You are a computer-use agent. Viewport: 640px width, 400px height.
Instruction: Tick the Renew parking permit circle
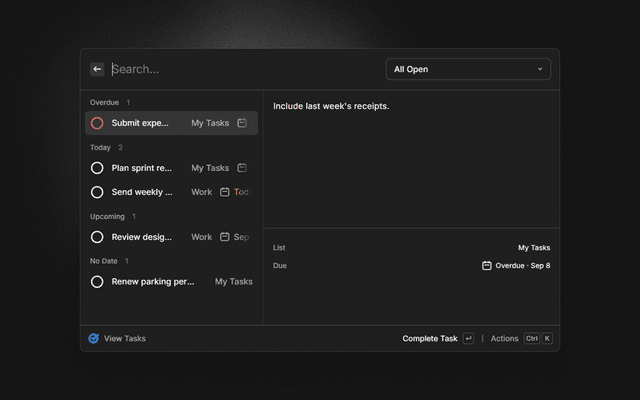pos(97,282)
